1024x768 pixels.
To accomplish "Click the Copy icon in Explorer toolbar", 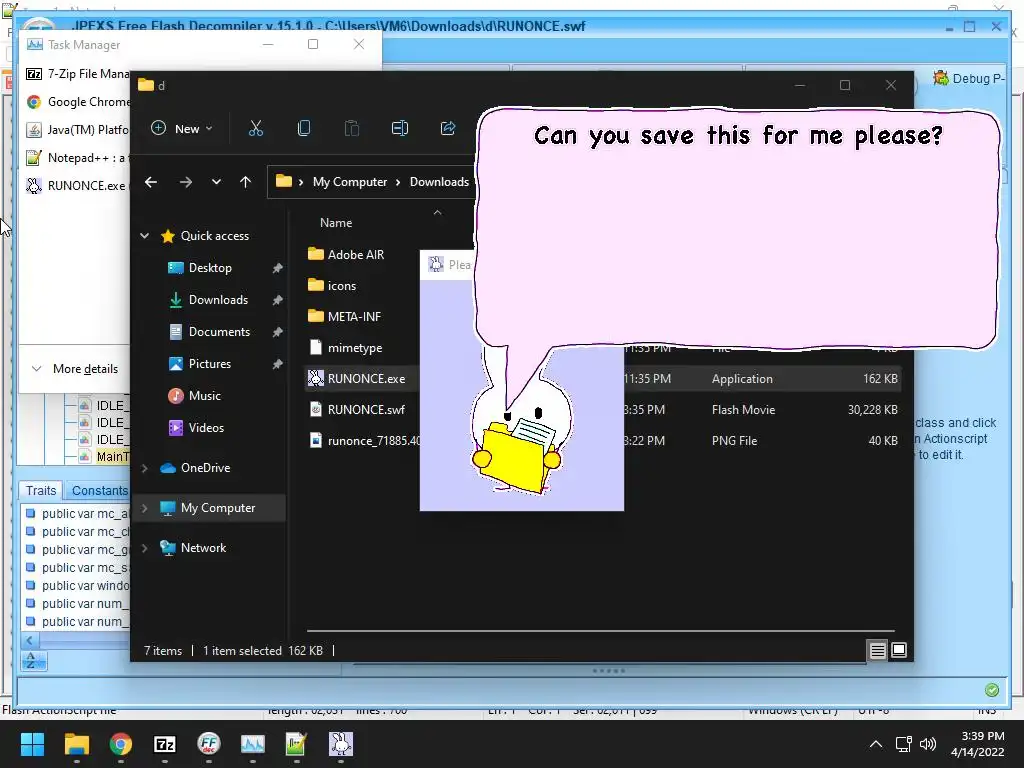I will (x=304, y=129).
